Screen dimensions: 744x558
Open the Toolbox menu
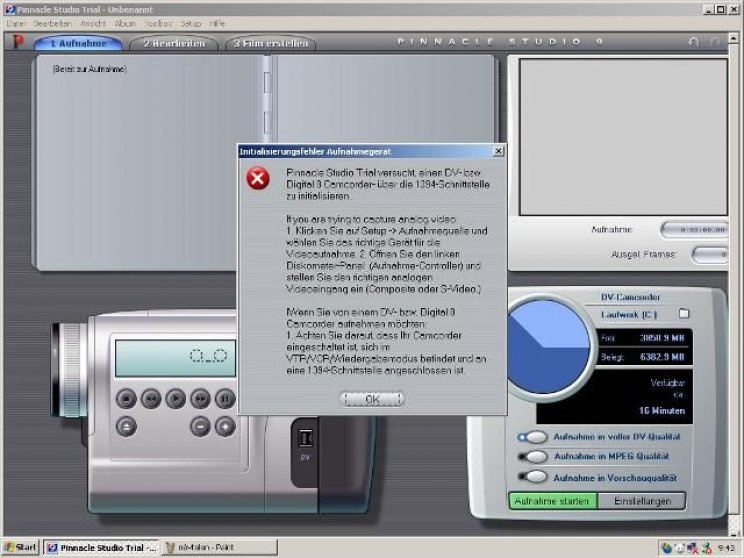[158, 23]
